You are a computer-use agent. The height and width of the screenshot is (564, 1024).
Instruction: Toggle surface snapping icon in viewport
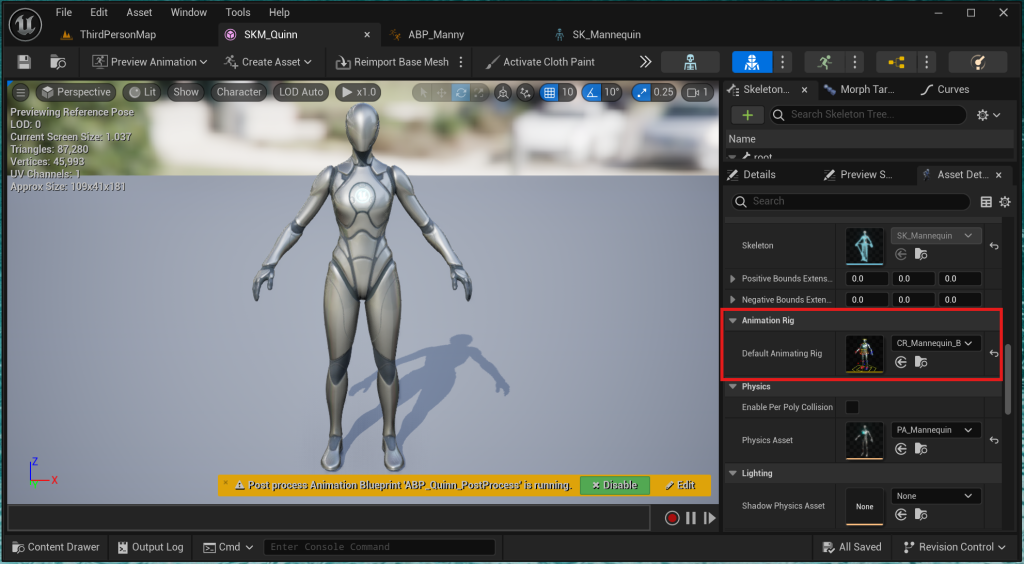(x=525, y=93)
